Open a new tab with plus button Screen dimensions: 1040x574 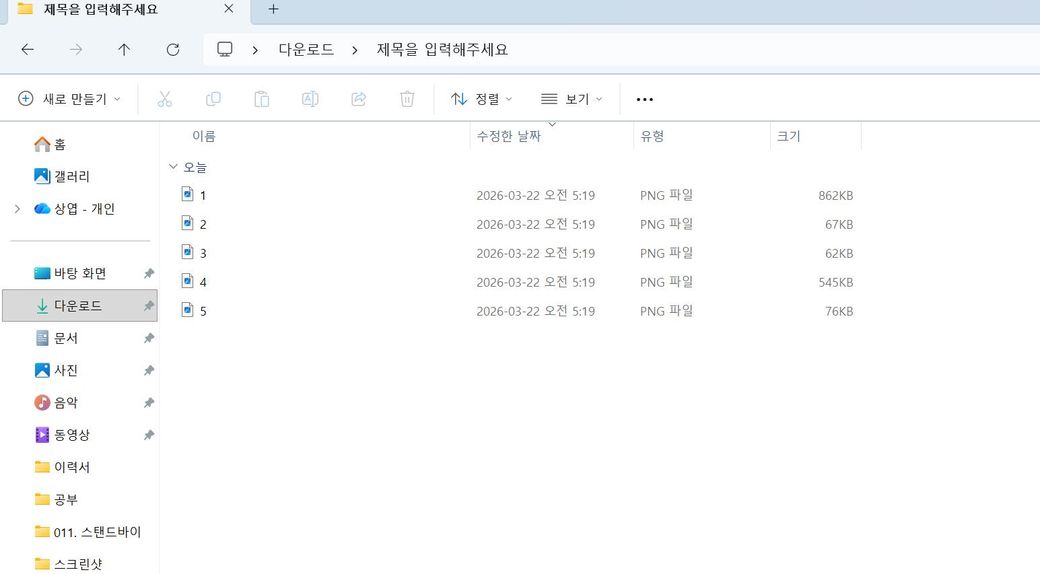[273, 10]
